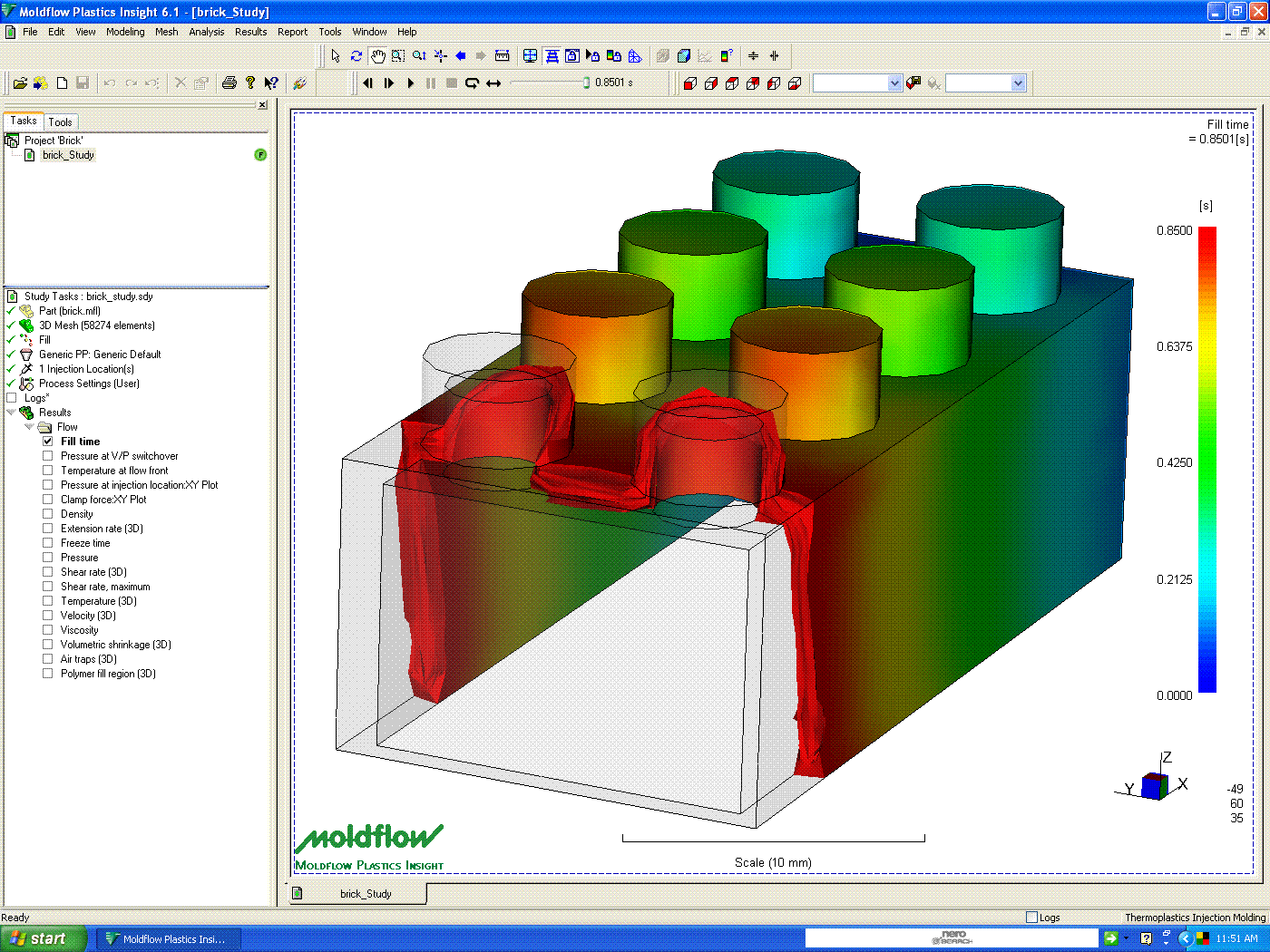The image size is (1270, 952).
Task: Close the project panel with X
Action: pos(262,105)
